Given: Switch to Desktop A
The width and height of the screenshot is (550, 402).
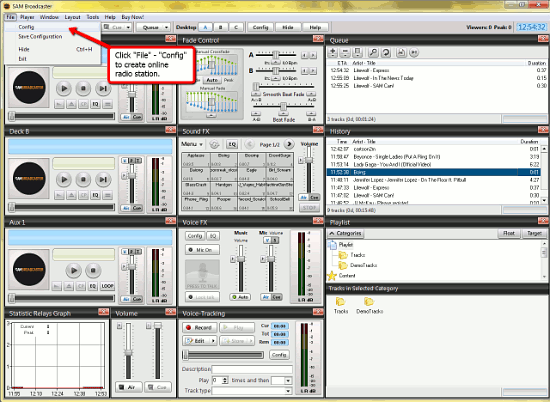Looking at the screenshot, I should pos(206,27).
